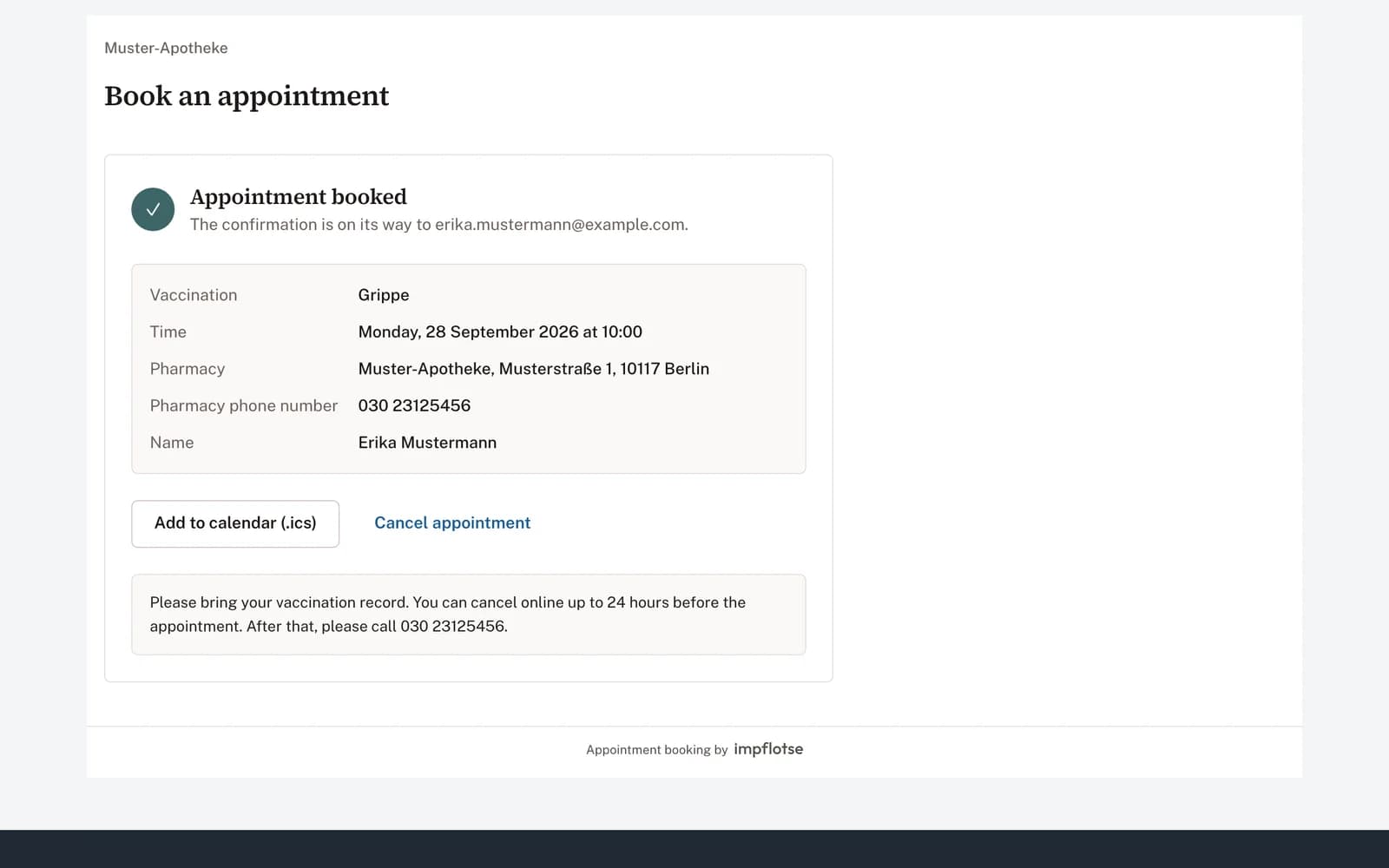
Task: Click the impflotse logo in footer
Action: pyautogui.click(x=768, y=749)
